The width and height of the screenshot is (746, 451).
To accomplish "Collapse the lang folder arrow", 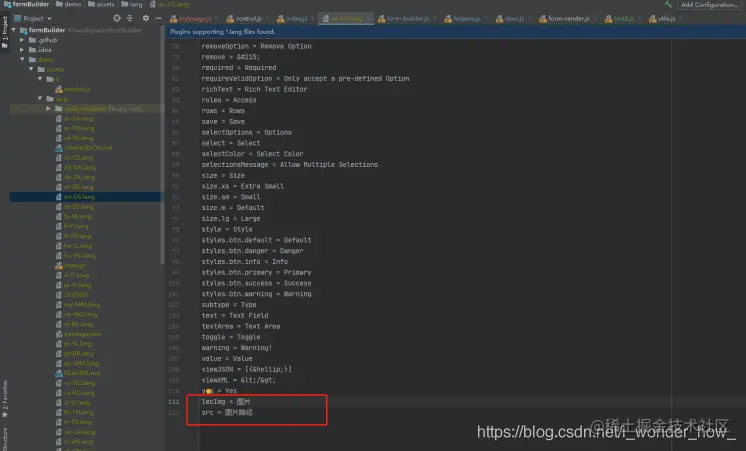I will tap(40, 98).
